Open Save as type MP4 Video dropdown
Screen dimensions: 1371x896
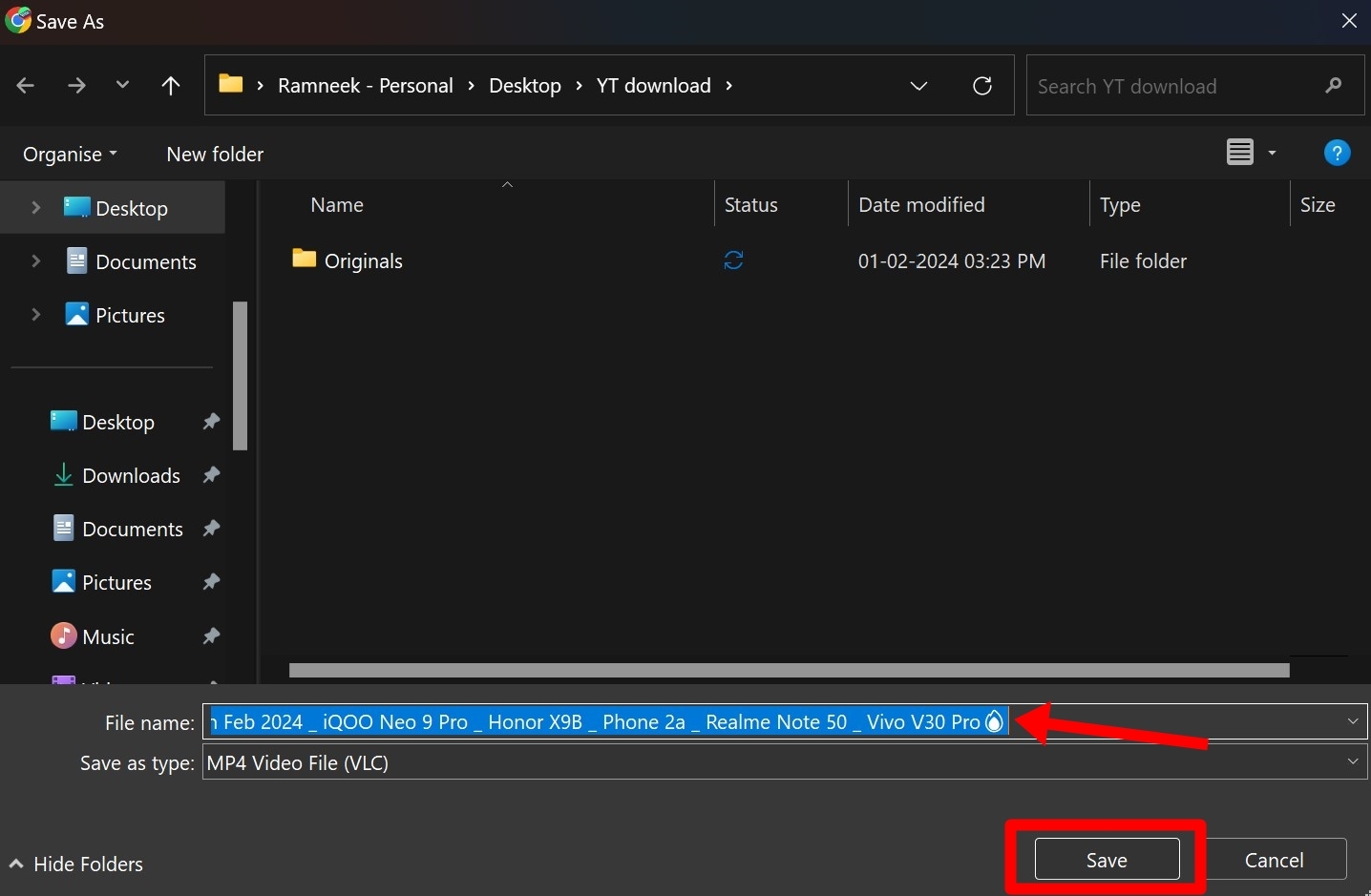[x=785, y=762]
